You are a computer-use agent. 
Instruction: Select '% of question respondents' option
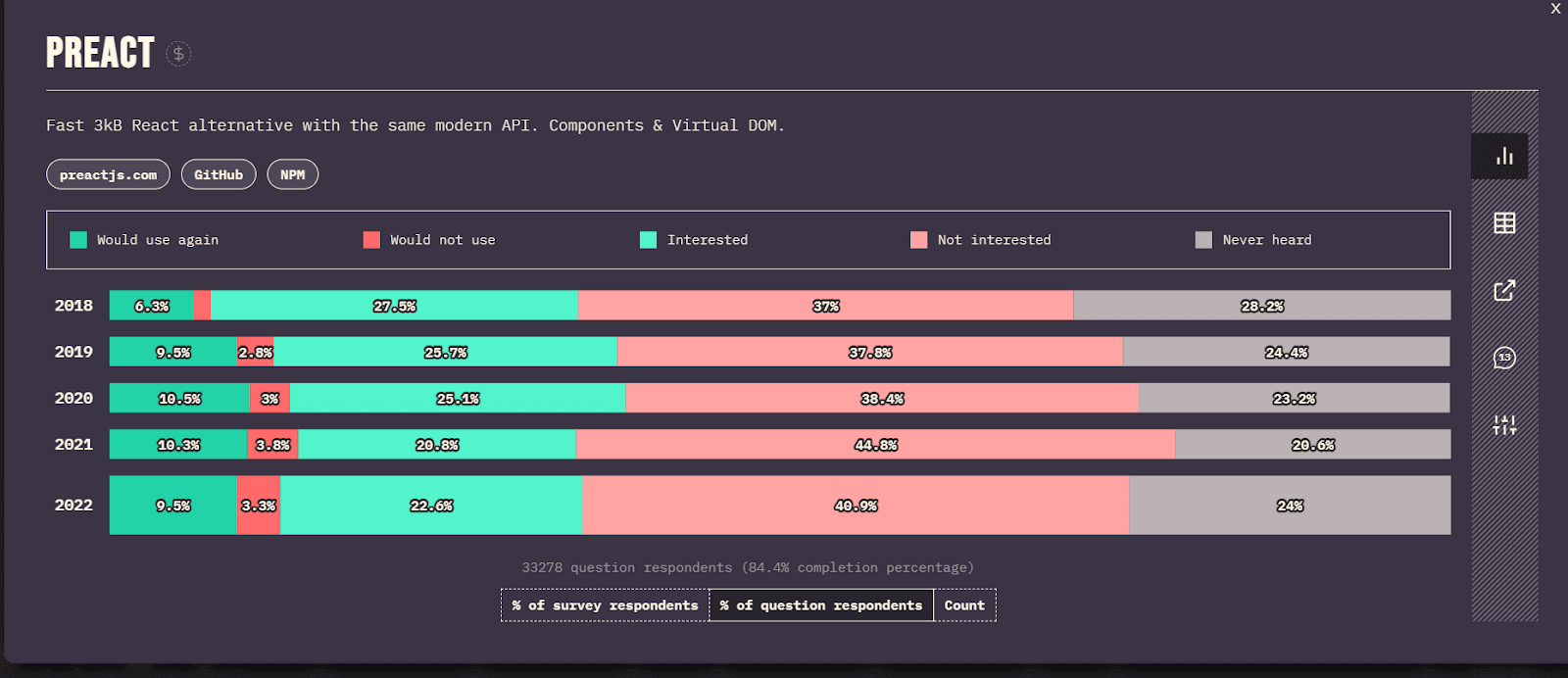820,605
